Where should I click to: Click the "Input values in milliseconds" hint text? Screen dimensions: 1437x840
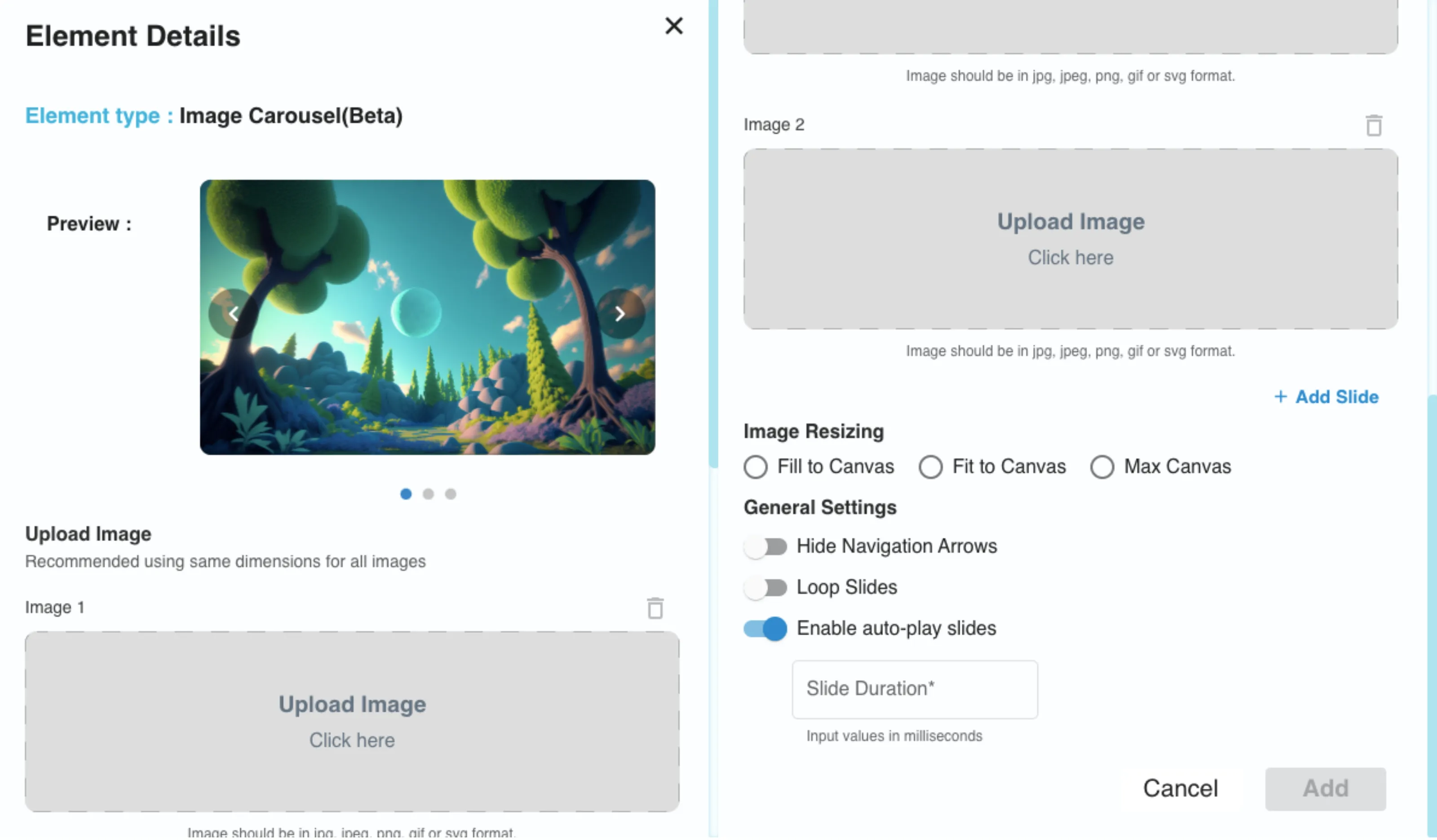[x=894, y=736]
